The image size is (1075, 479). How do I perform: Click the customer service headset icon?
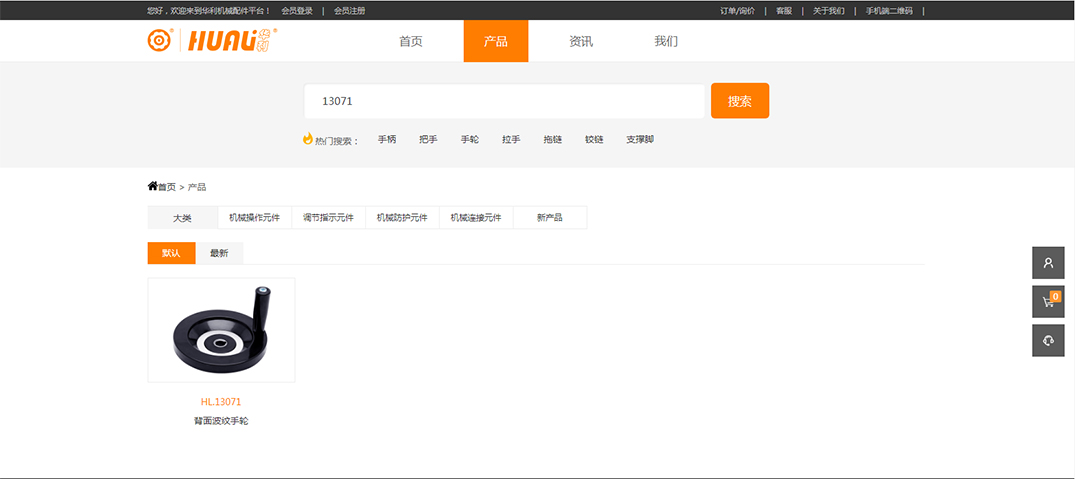pyautogui.click(x=1048, y=340)
